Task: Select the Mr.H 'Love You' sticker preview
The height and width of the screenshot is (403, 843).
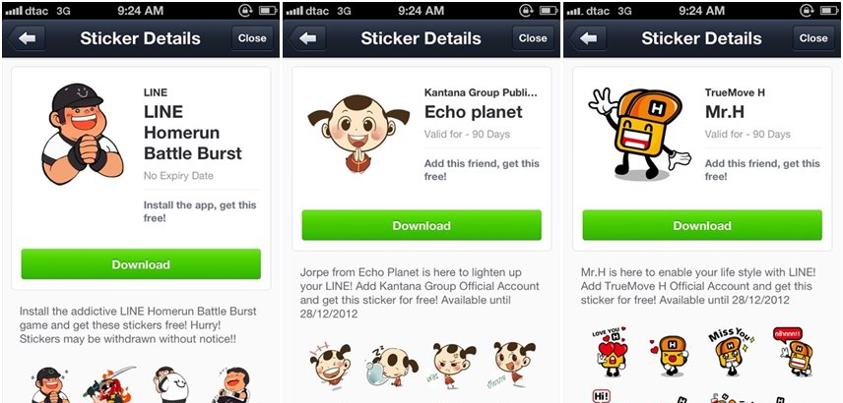Action: [610, 351]
